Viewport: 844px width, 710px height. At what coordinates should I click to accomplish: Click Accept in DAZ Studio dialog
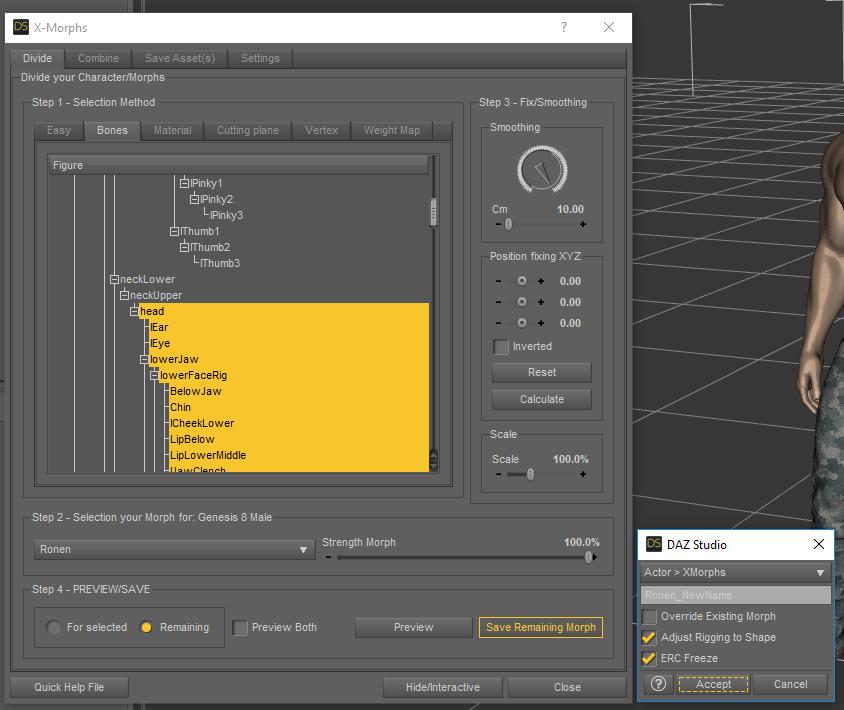click(x=713, y=684)
